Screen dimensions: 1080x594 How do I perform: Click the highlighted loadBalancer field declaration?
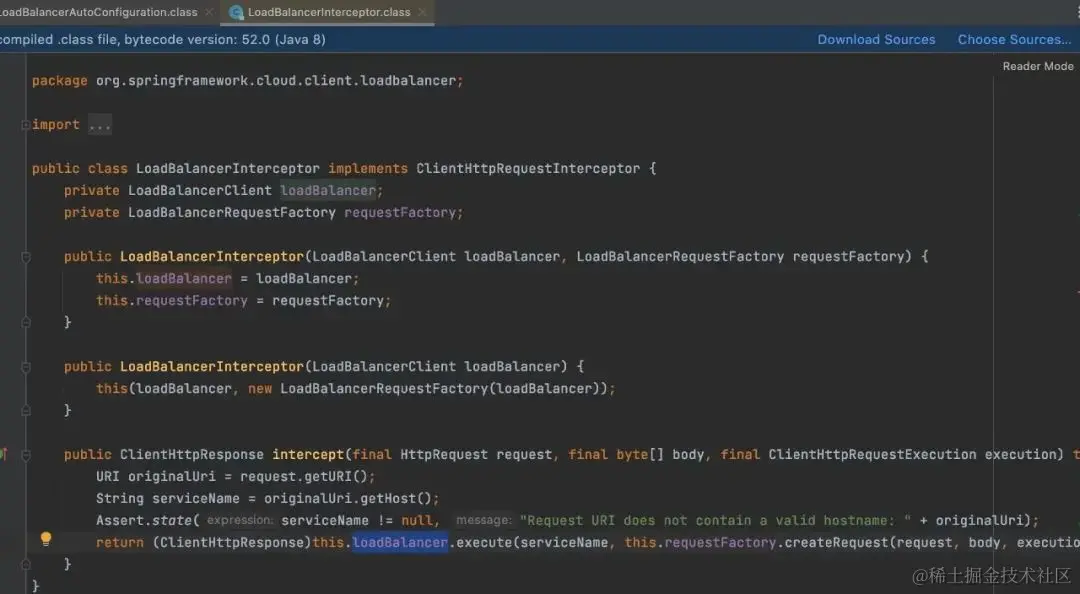click(328, 191)
